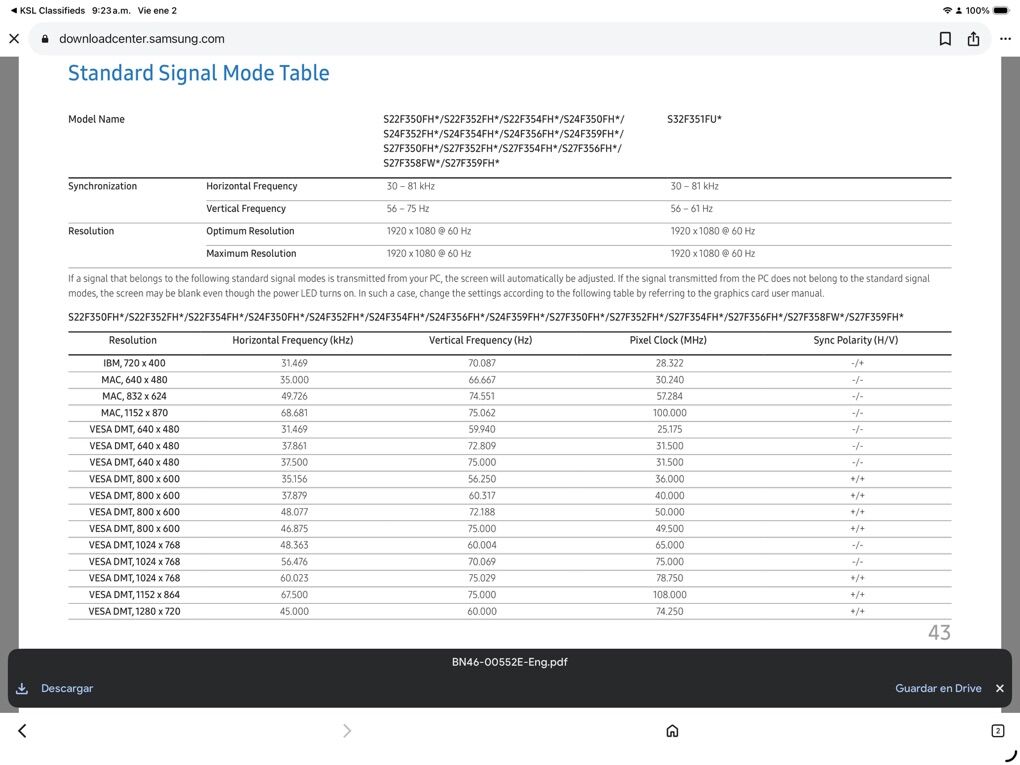
Task: Select the downloadcenter.samsung.com address field
Action: point(142,39)
